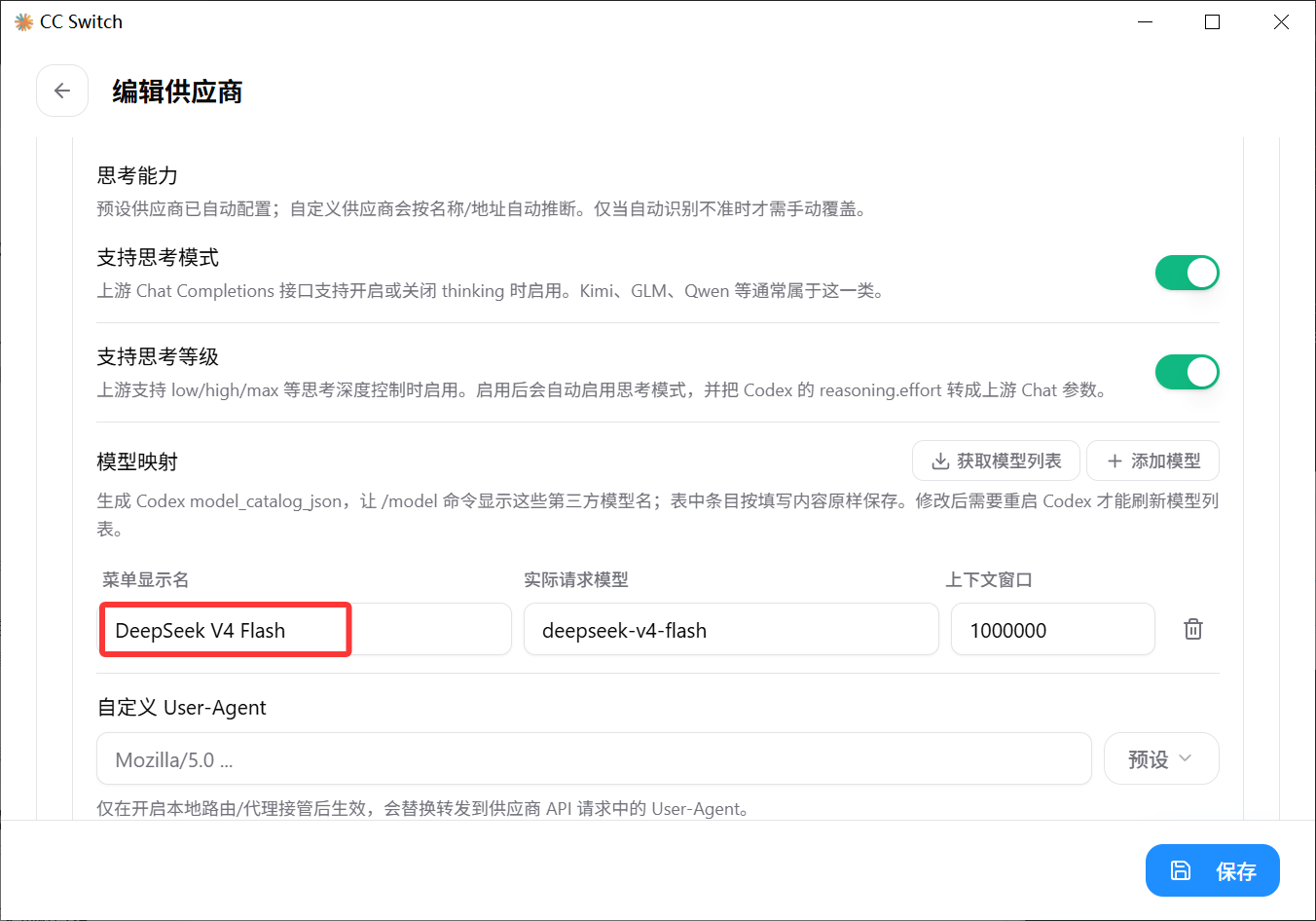Click the 支持思考等级 label text
The height and width of the screenshot is (921, 1316).
point(158,356)
